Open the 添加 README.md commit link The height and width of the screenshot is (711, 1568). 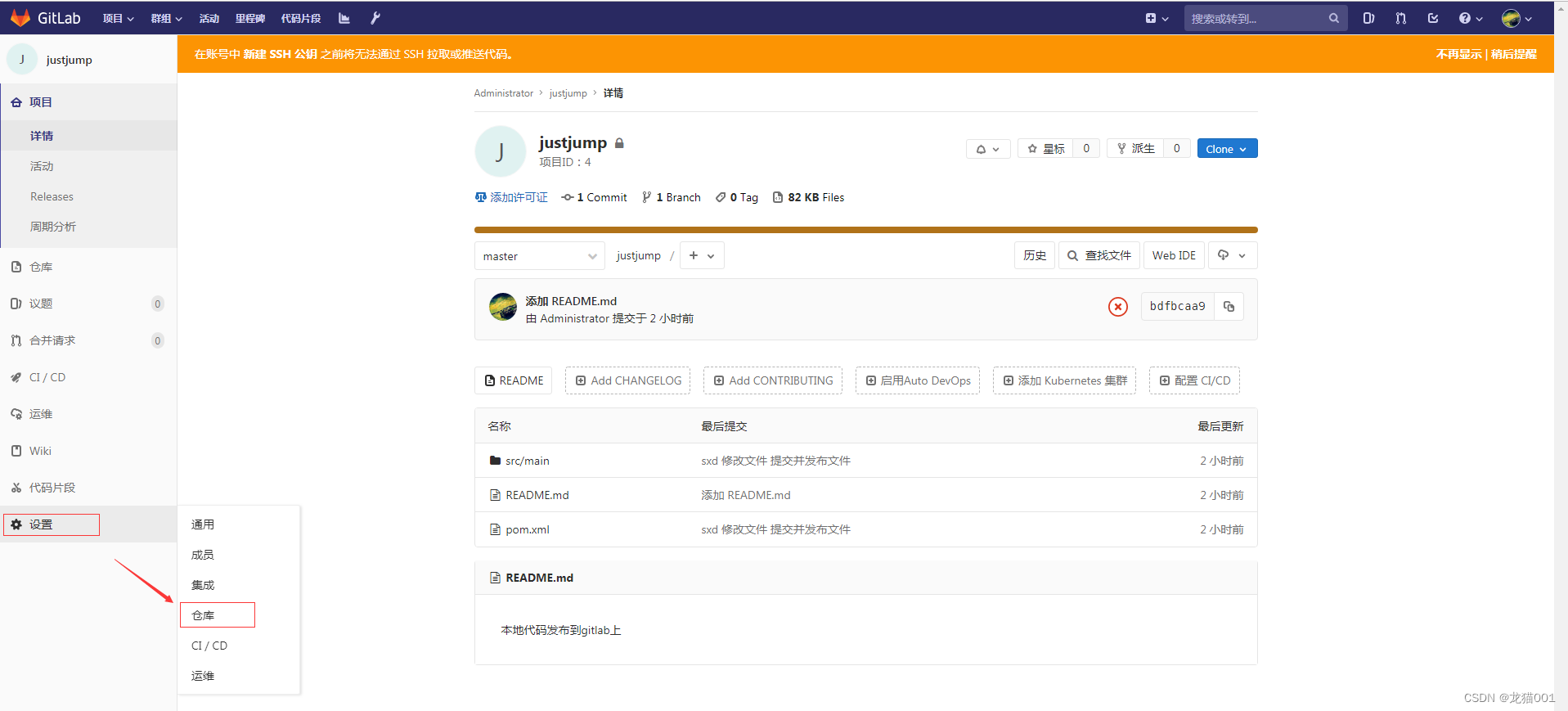point(571,301)
